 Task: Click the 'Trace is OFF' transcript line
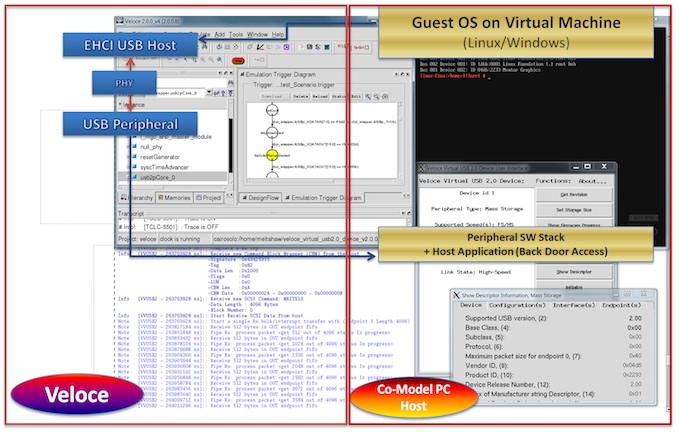tap(181, 227)
